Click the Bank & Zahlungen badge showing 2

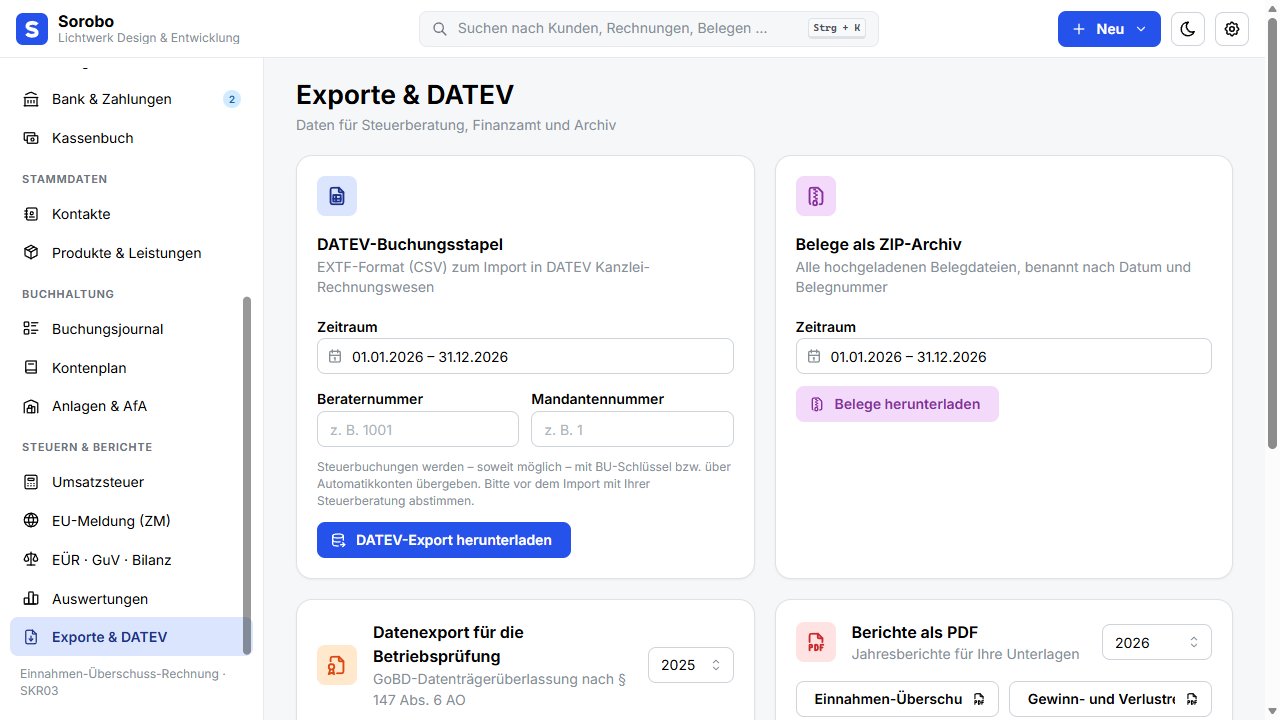coord(232,99)
